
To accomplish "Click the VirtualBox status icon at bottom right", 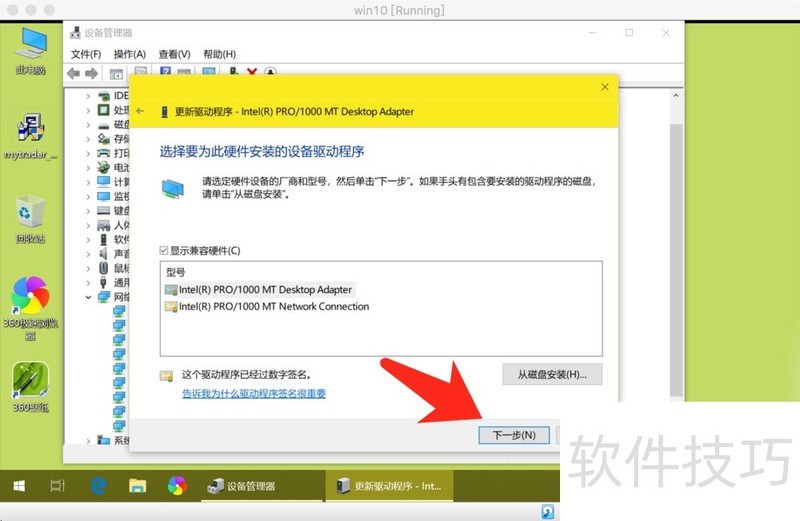I will (547, 511).
